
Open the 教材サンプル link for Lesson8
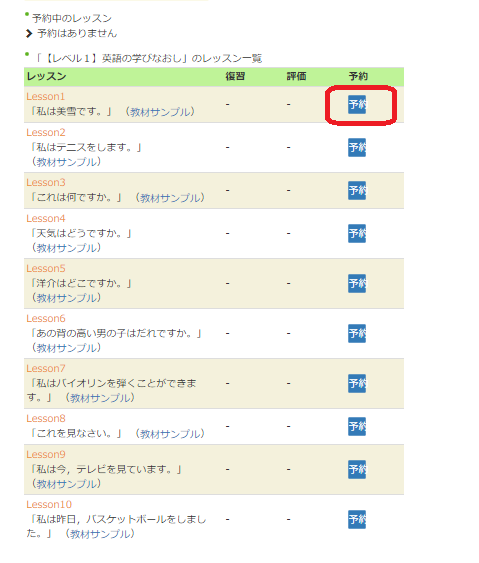169,434
